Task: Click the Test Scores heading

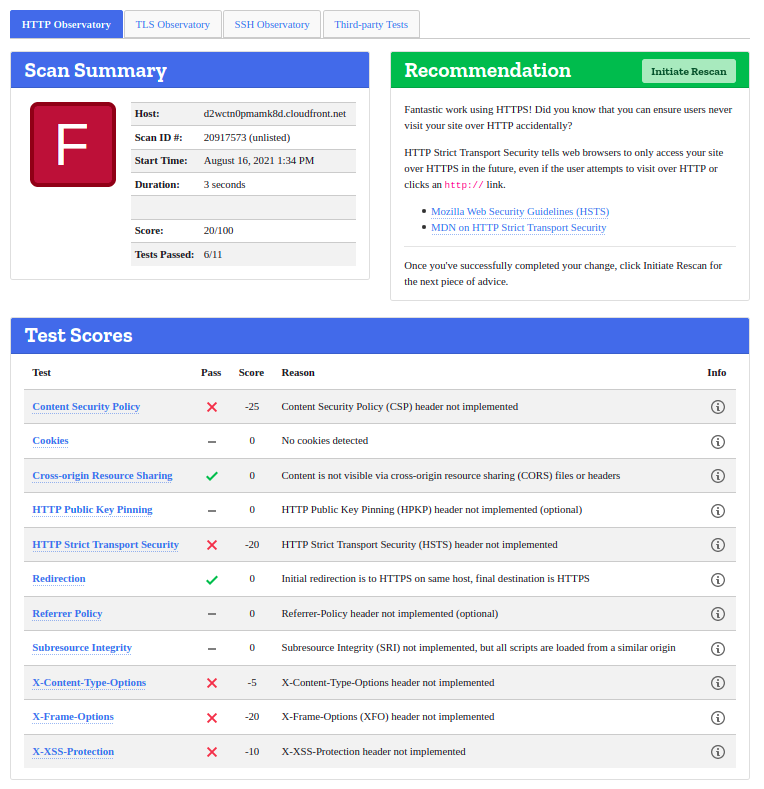Action: coord(79,335)
